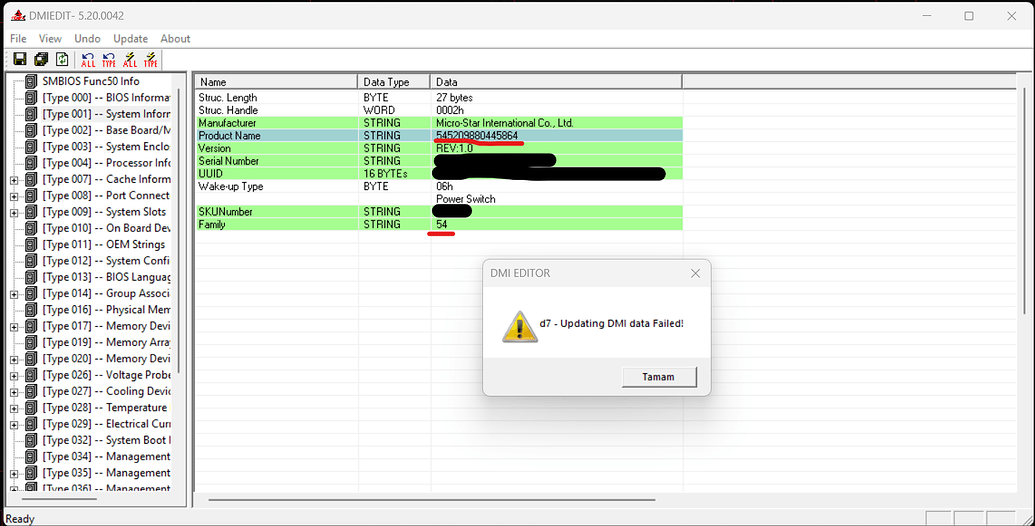The image size is (1035, 526).
Task: Click the yellow warning icon in the dialog
Action: click(x=519, y=326)
